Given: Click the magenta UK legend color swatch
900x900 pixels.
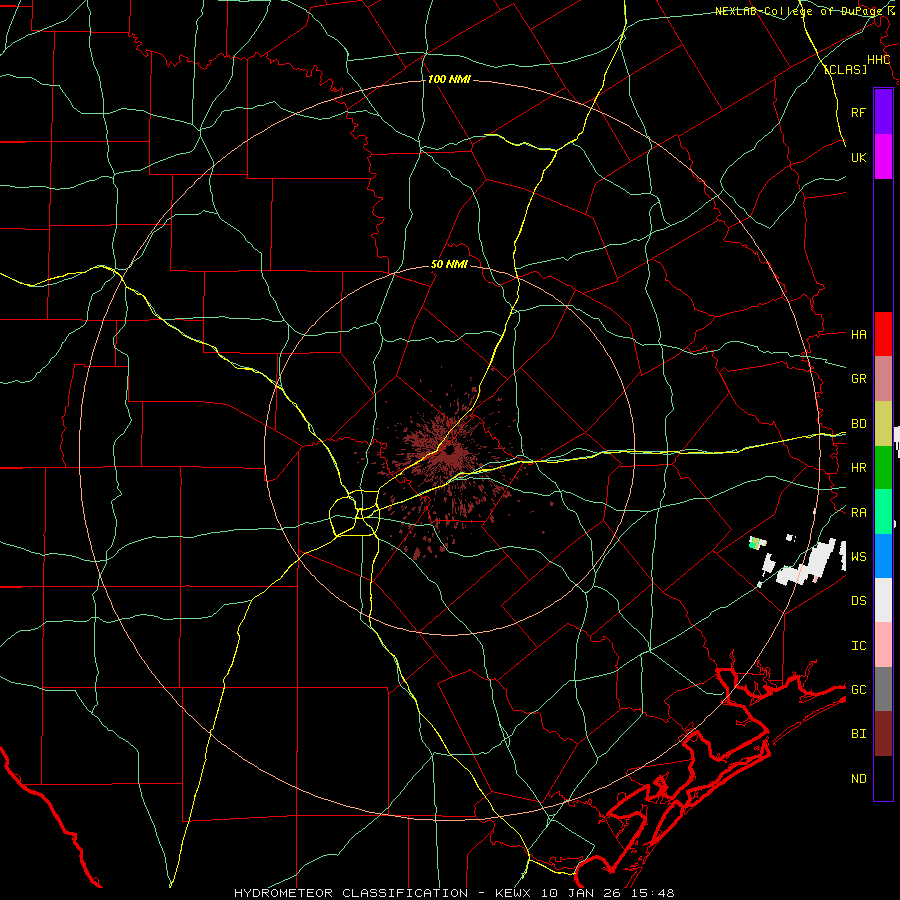Looking at the screenshot, I should (x=883, y=156).
